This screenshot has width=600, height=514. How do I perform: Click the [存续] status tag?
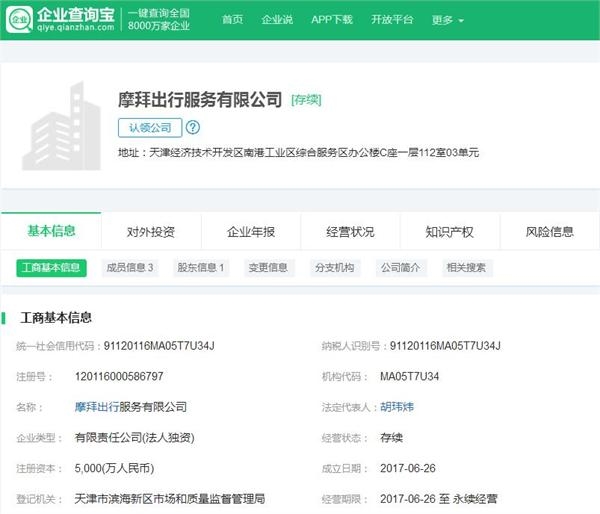pyautogui.click(x=306, y=100)
